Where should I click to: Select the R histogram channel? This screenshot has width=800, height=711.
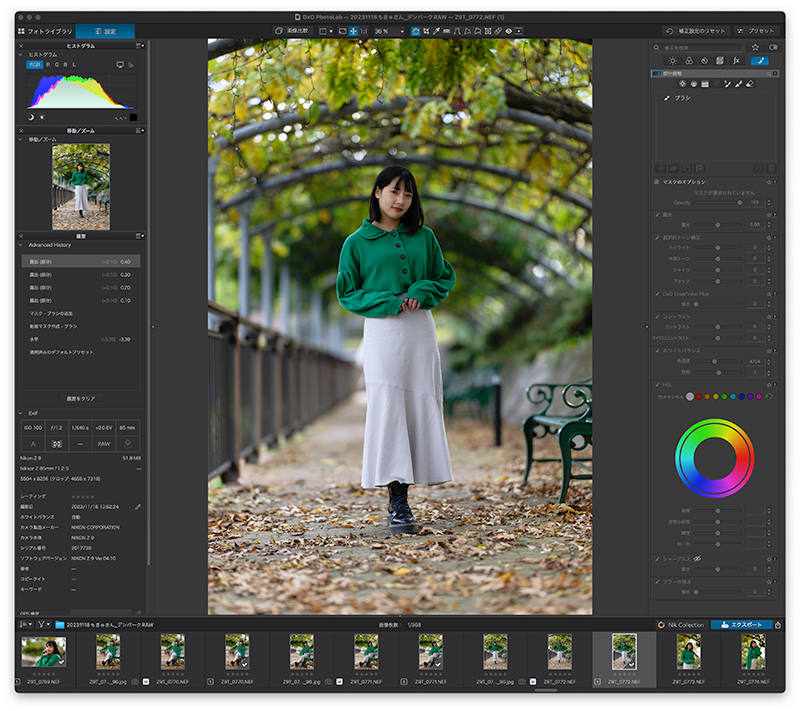[48, 65]
